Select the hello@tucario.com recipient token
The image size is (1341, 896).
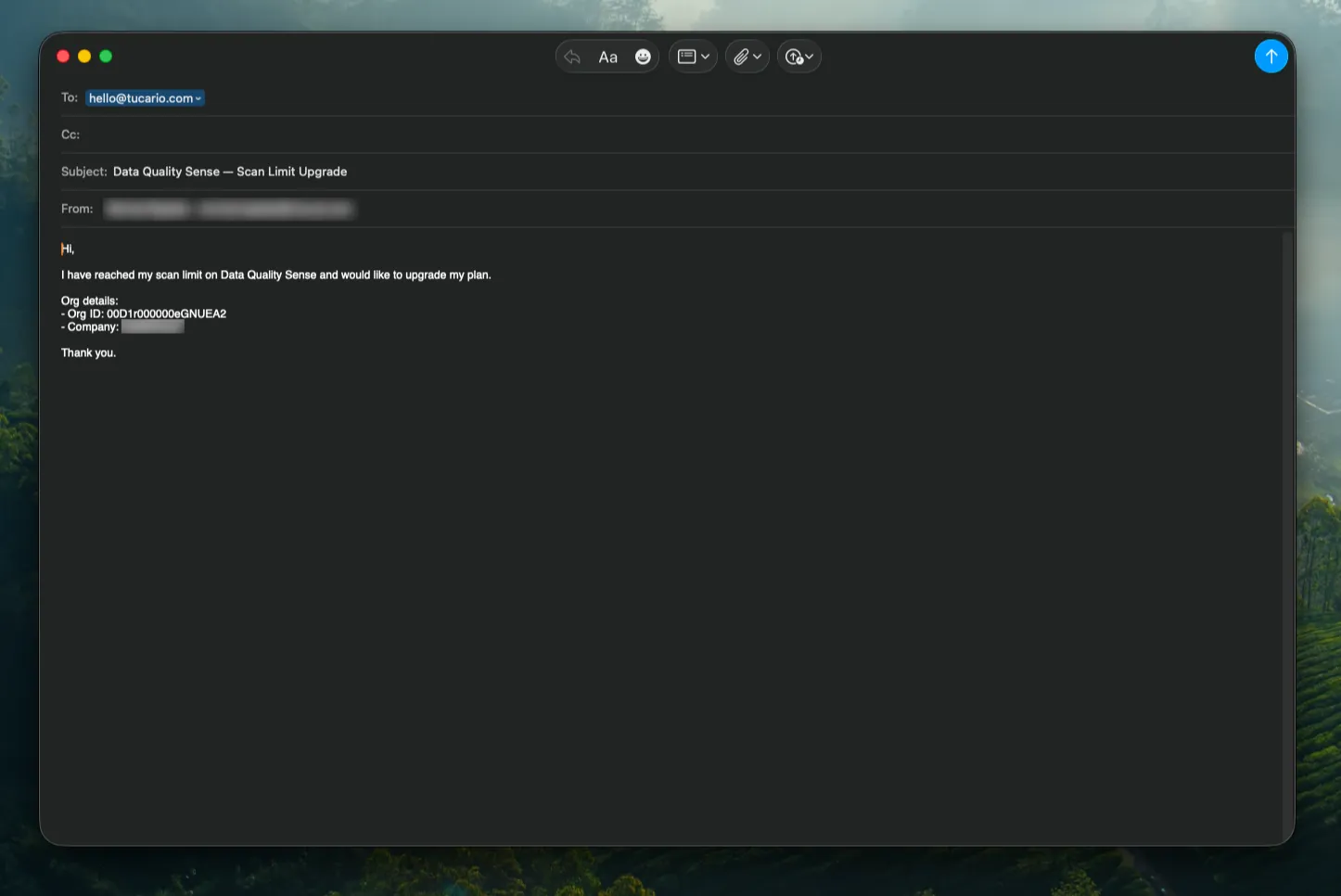tap(139, 97)
